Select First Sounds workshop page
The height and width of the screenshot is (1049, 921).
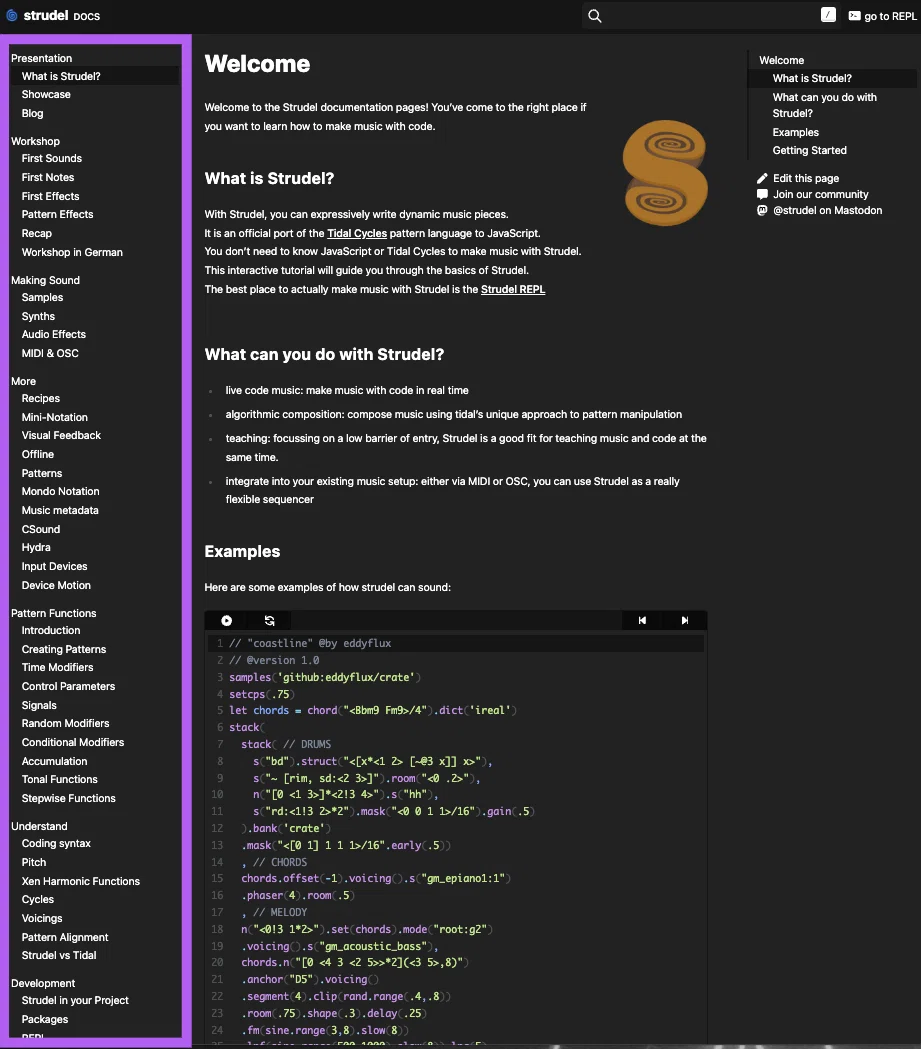tap(52, 159)
